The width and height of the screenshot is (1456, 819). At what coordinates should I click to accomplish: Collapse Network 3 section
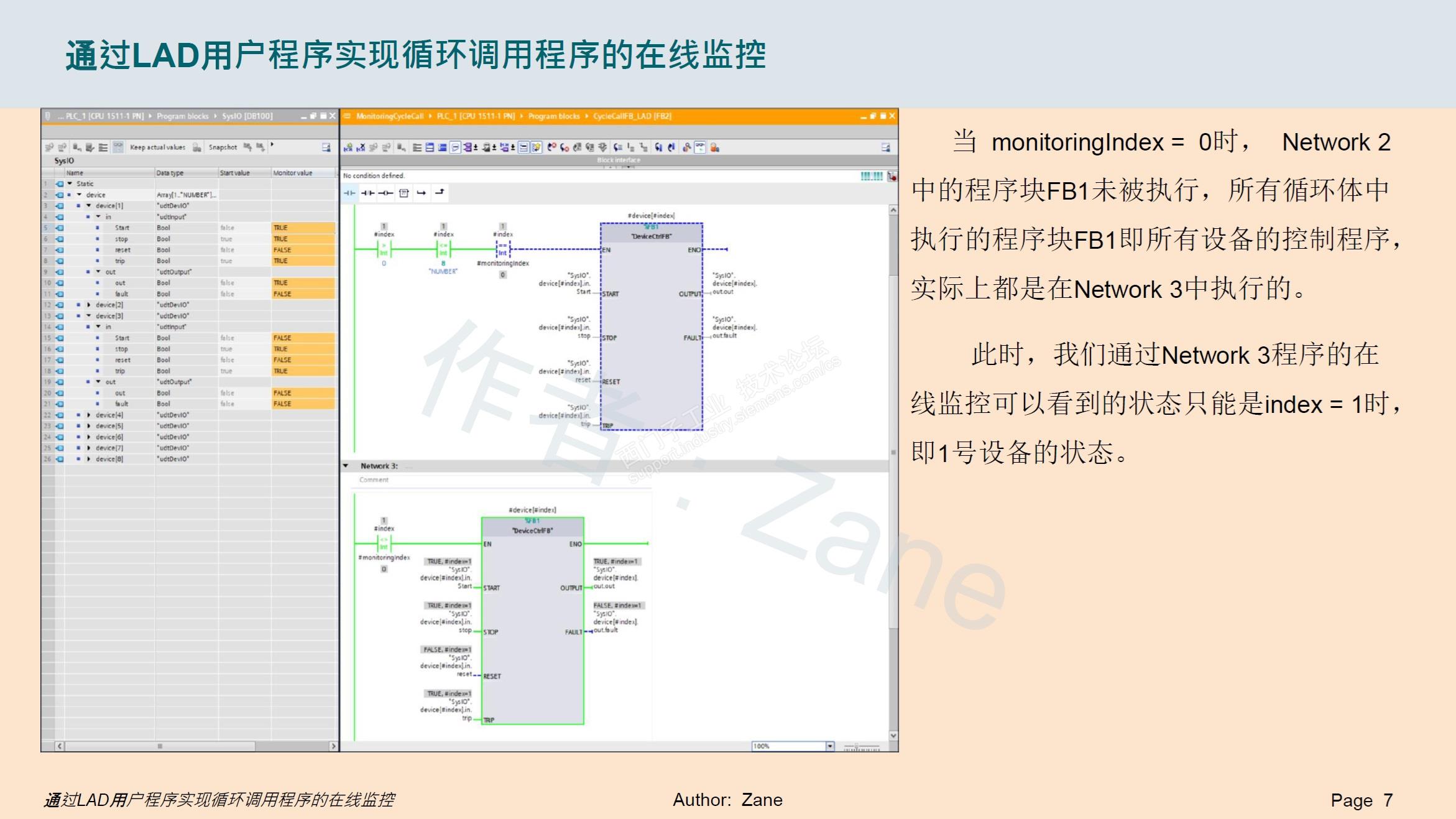(x=346, y=466)
